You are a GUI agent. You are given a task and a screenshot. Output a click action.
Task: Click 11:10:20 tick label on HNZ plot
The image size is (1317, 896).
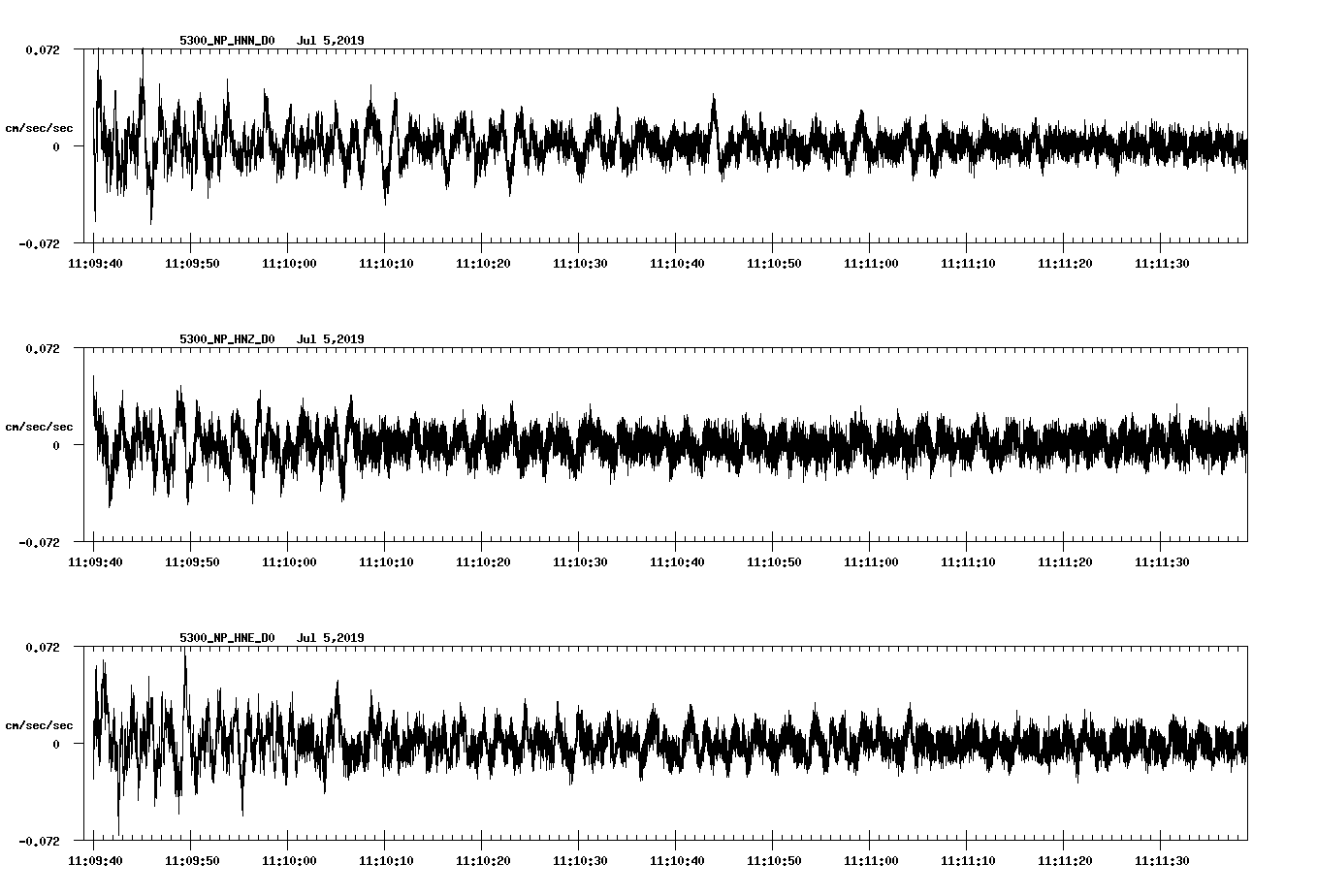pos(482,562)
